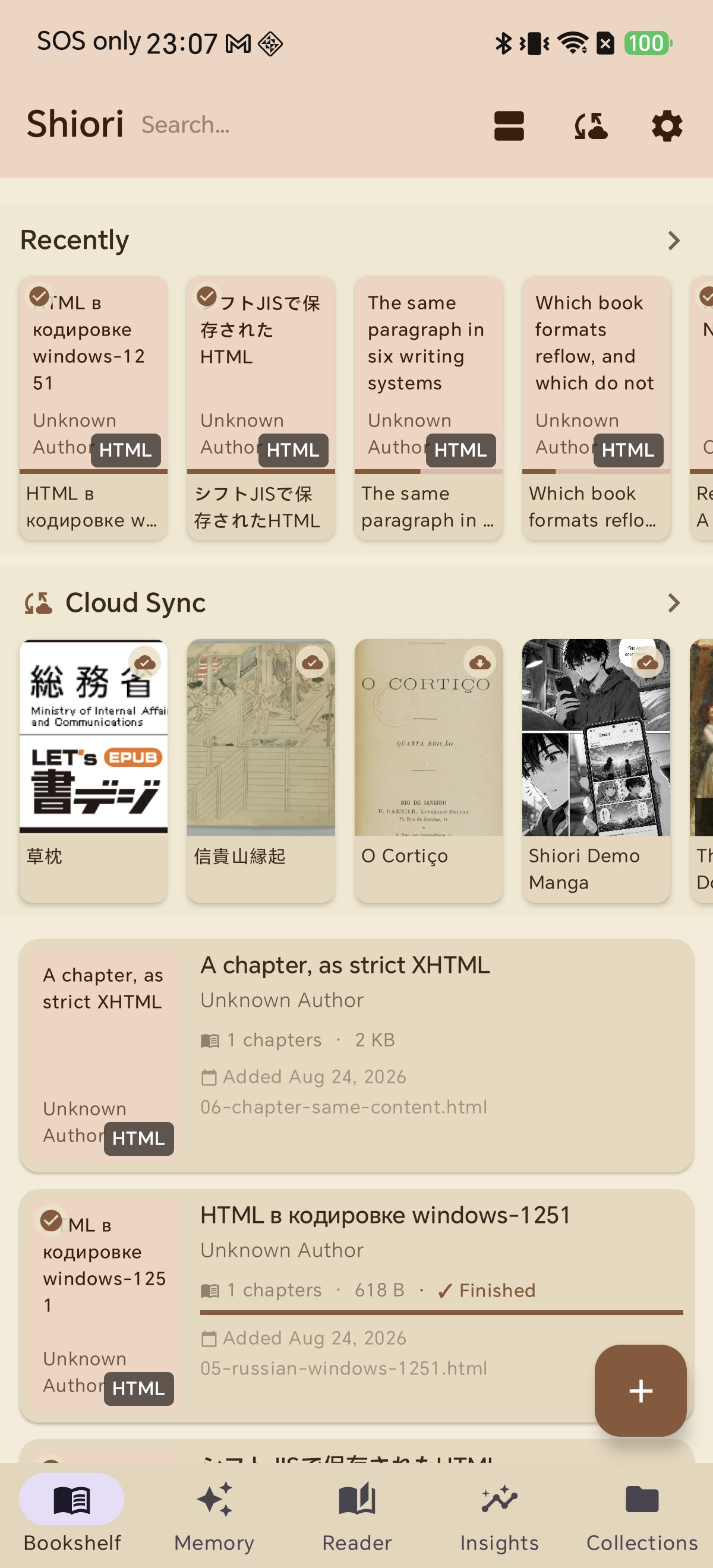Viewport: 713px width, 1568px height.
Task: Tap the Wi-Fi icon in status bar
Action: click(572, 43)
